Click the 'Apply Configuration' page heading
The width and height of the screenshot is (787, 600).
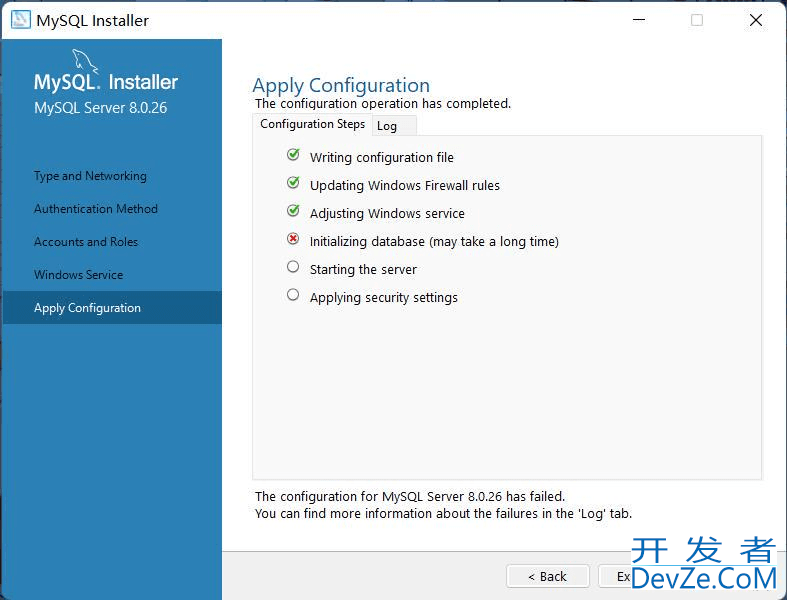pos(341,85)
